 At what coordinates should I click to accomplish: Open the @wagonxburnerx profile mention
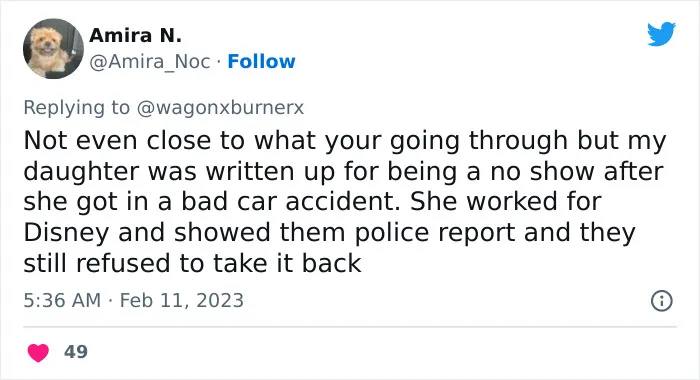point(220,108)
